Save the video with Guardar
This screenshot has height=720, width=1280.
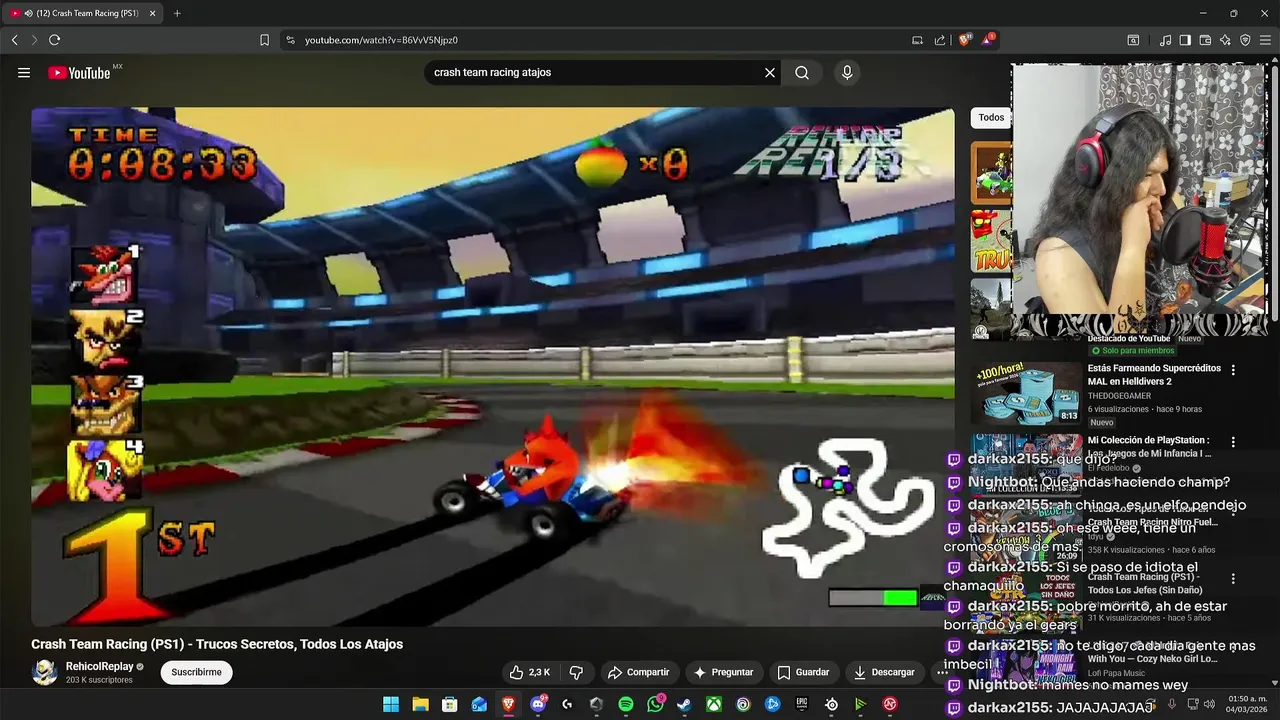click(x=804, y=672)
